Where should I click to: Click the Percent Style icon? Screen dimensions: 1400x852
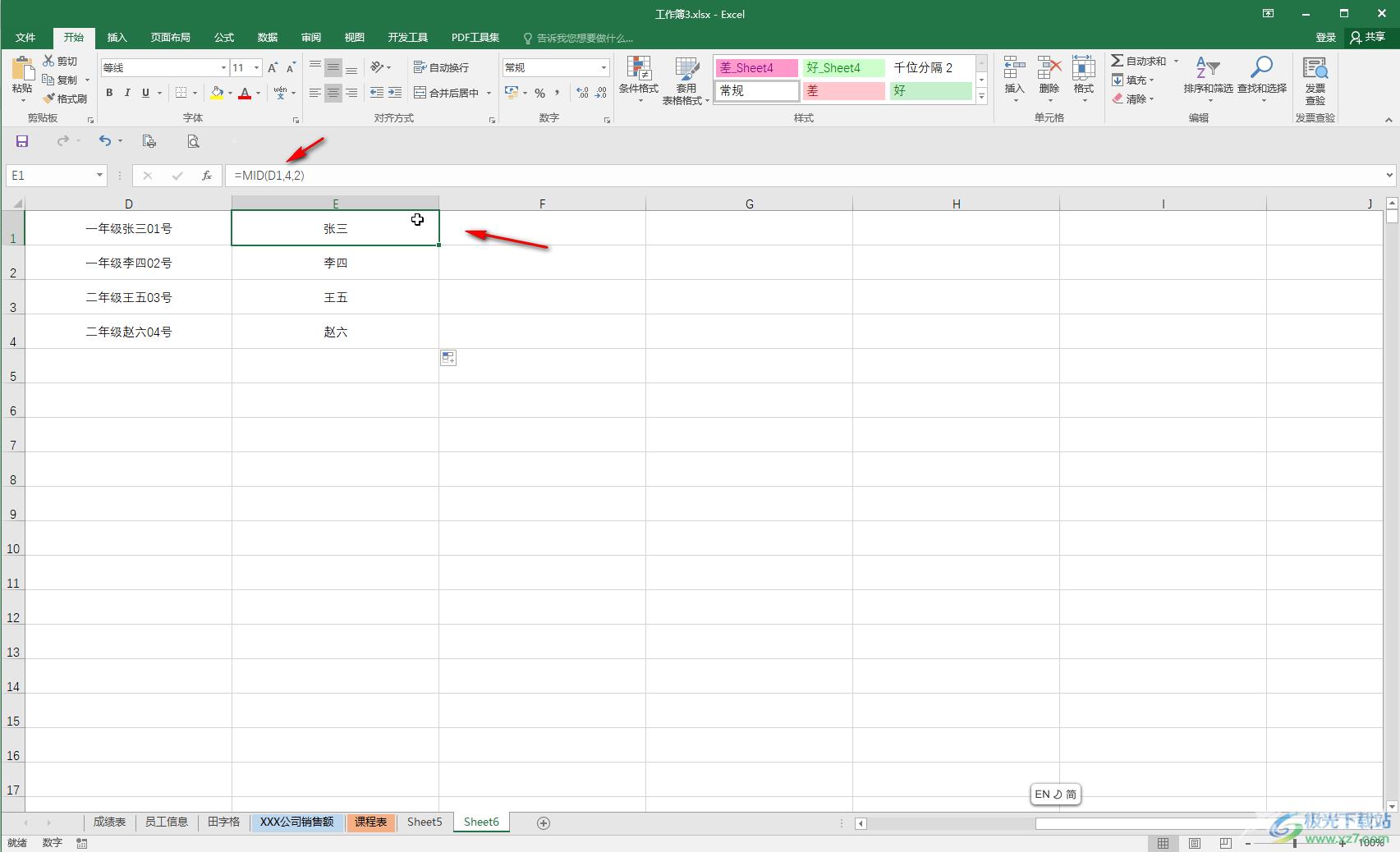point(539,93)
